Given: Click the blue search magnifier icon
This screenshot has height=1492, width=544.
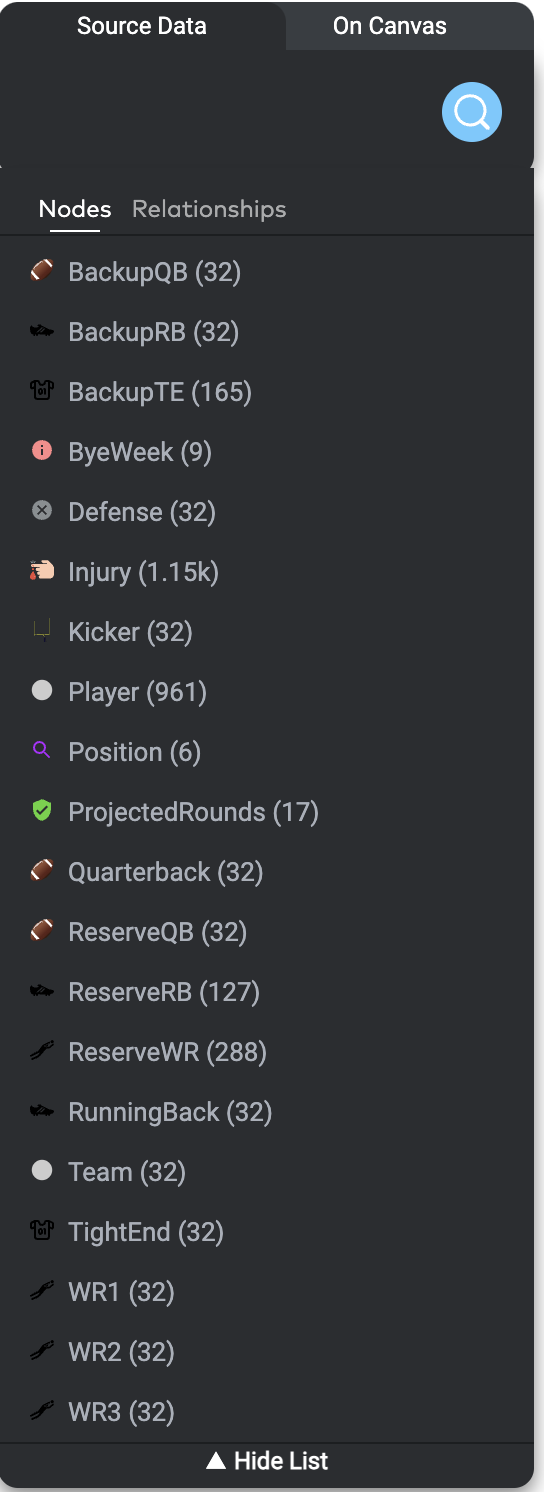Looking at the screenshot, I should 472,112.
